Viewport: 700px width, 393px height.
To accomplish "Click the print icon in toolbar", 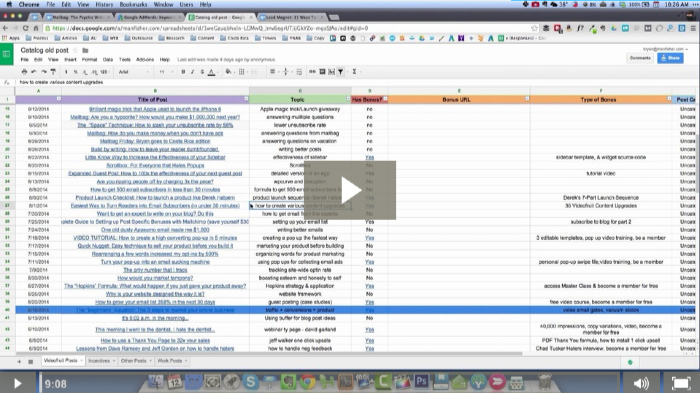I will 24,71.
